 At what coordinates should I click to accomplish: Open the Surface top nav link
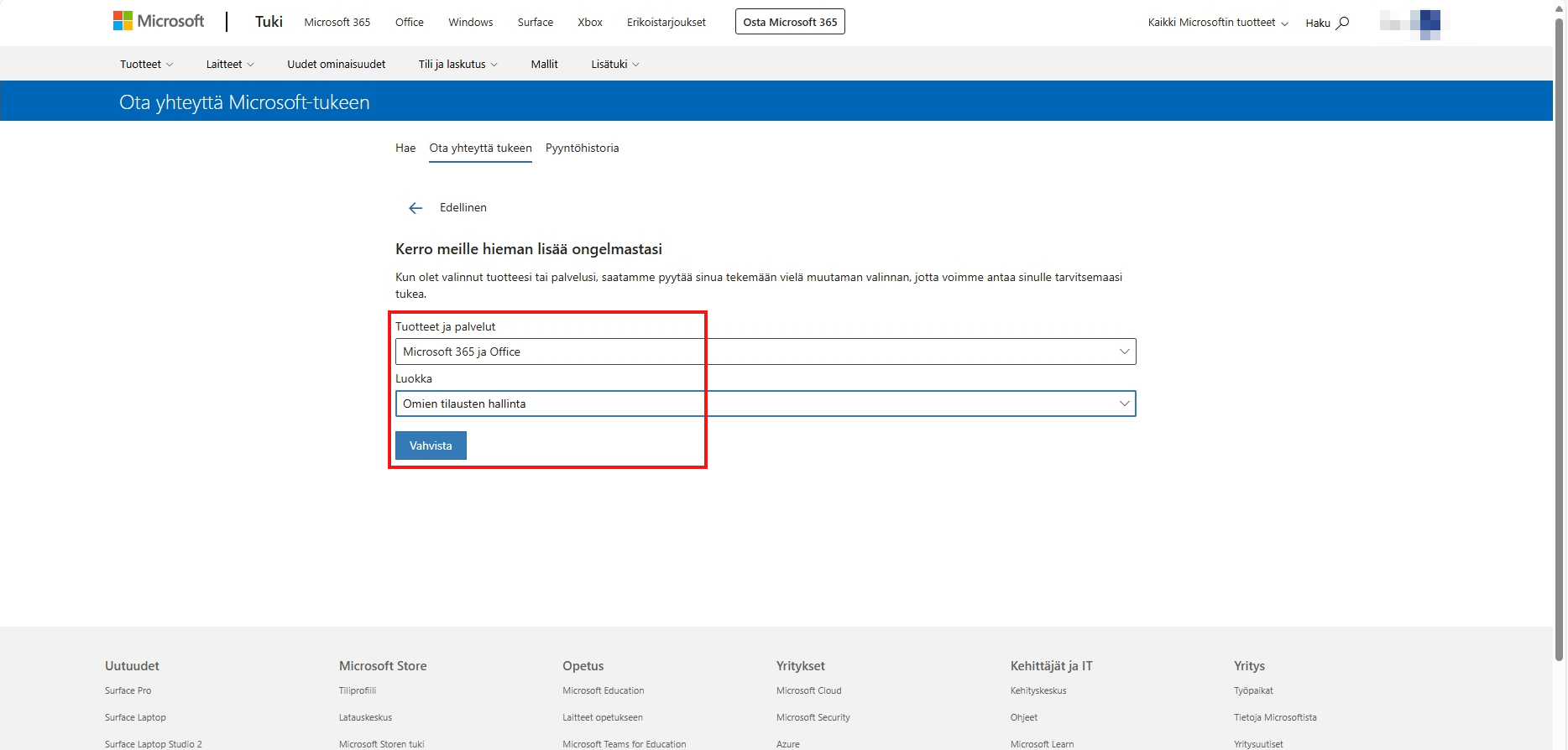pos(536,22)
